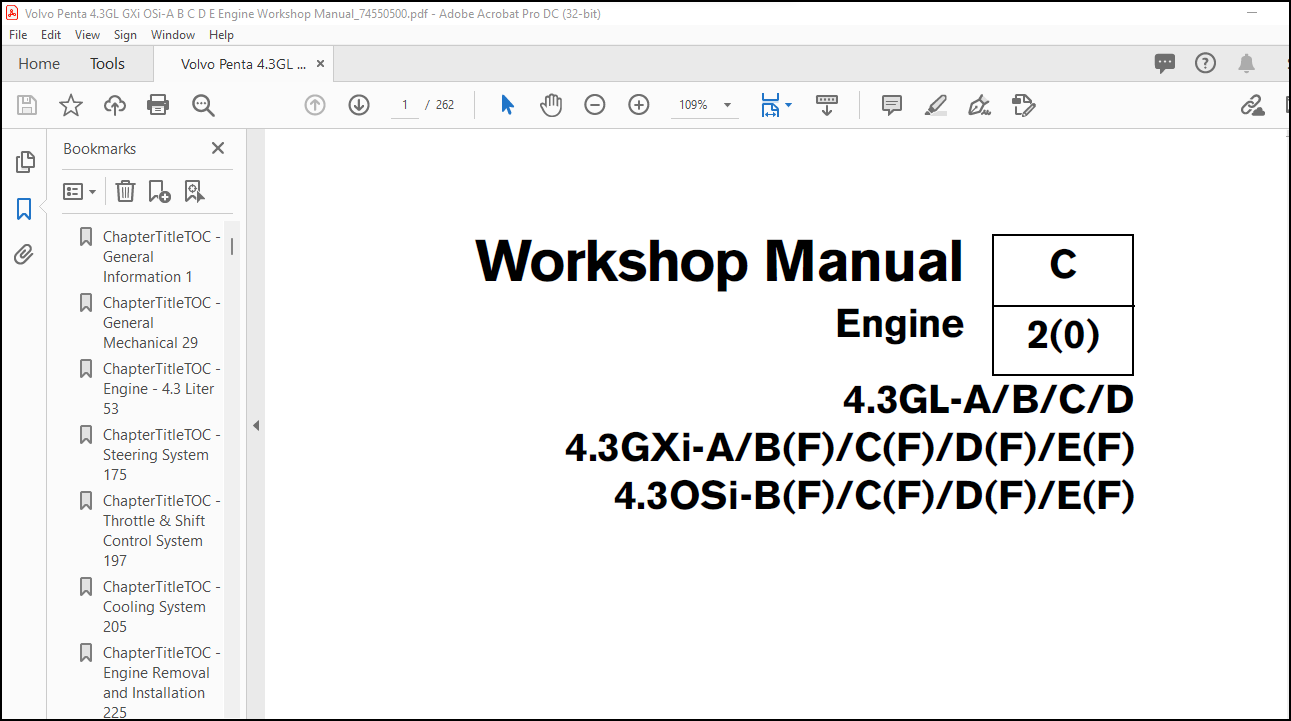Screen dimensions: 1291x721
Task: Click the "Engine" subtitle text
Action: point(900,325)
